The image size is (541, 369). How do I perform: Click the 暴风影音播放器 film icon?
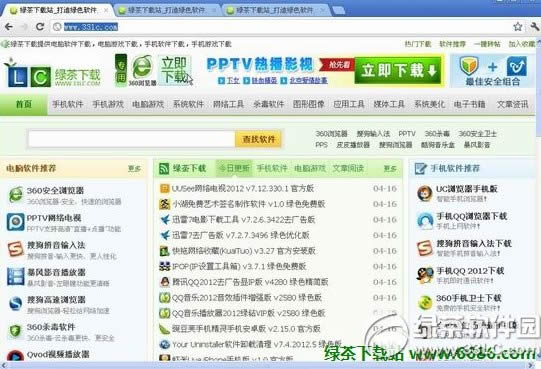point(15,277)
